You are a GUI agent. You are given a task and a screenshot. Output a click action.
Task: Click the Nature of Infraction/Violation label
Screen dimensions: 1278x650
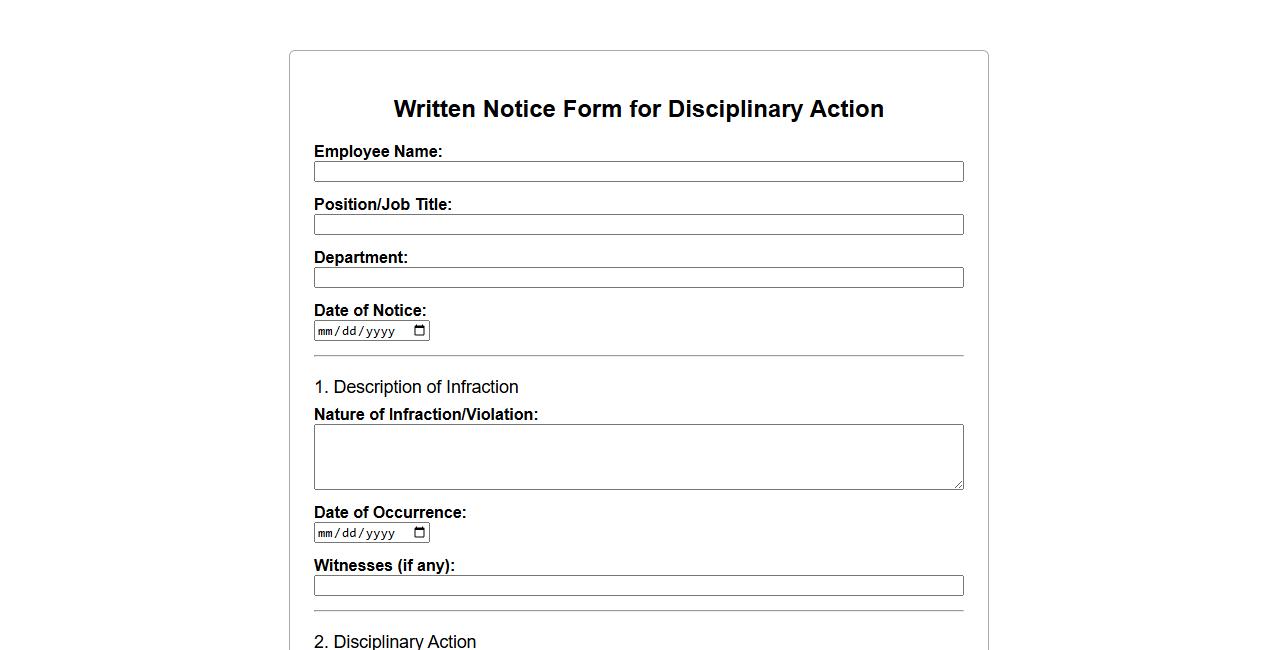coord(427,414)
